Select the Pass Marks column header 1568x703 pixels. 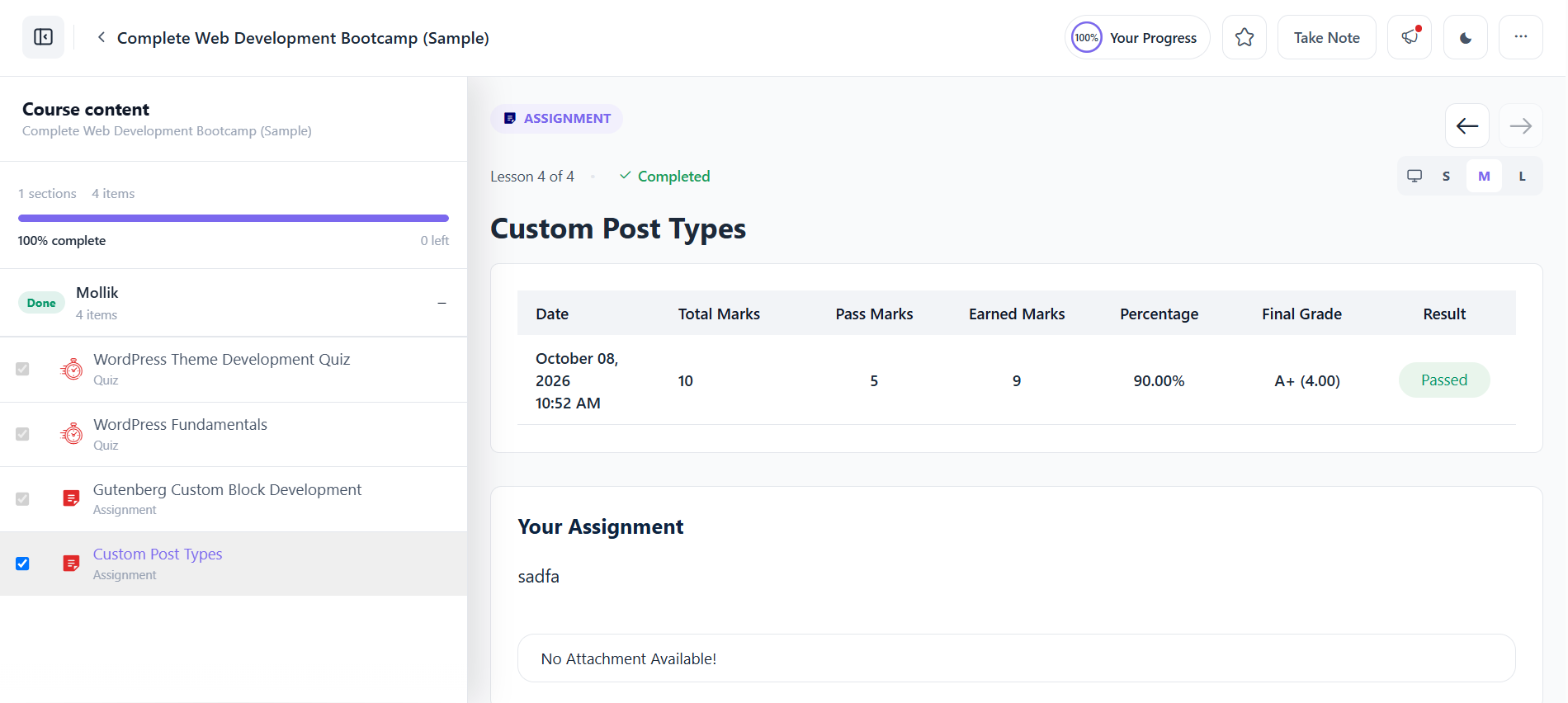click(x=874, y=314)
